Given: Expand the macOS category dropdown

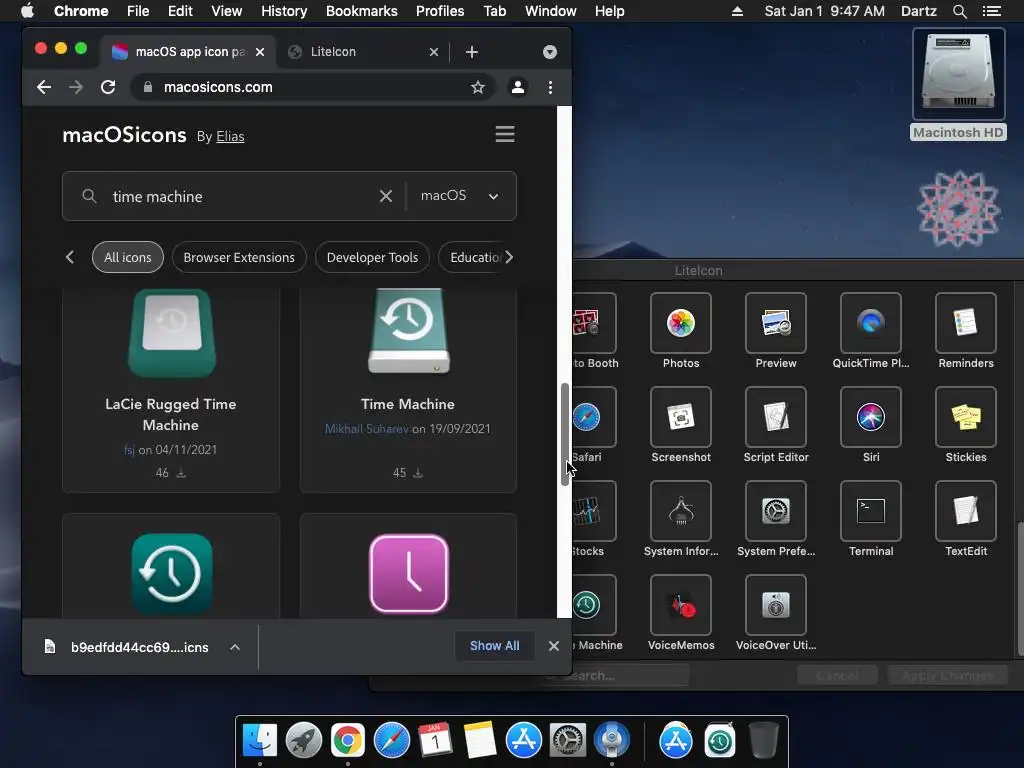Looking at the screenshot, I should 460,196.
